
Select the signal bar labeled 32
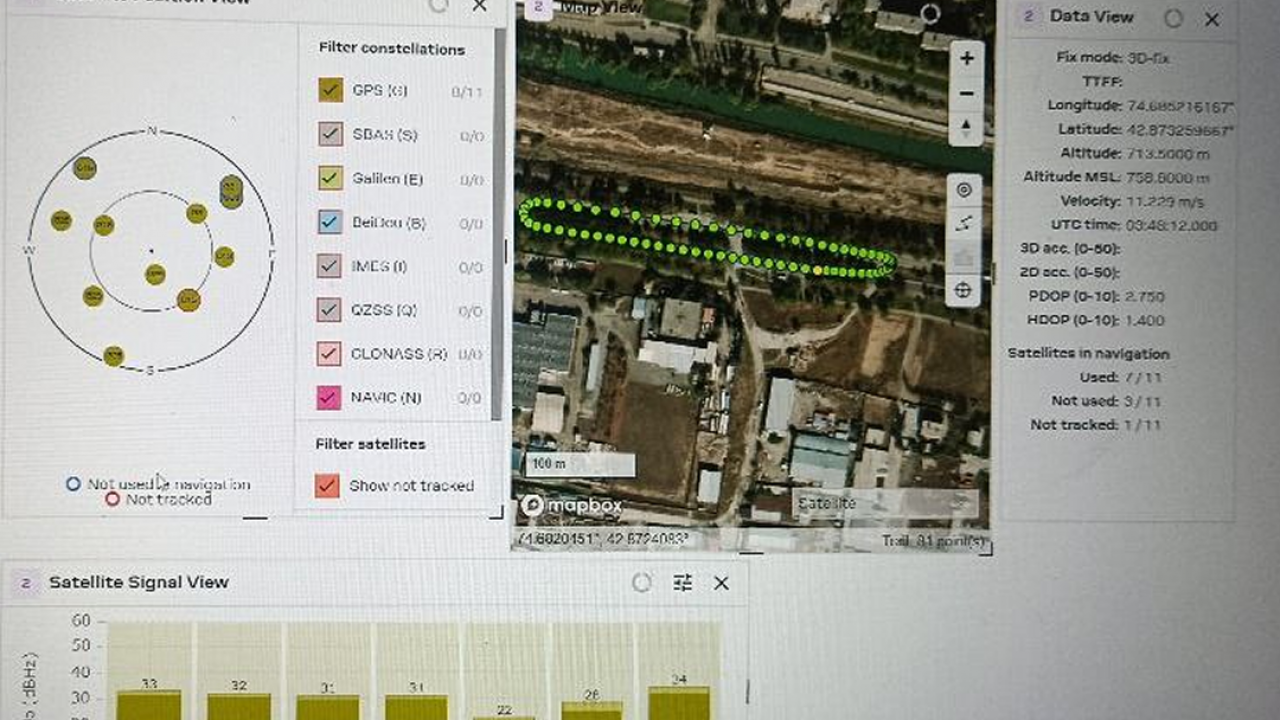(239, 705)
